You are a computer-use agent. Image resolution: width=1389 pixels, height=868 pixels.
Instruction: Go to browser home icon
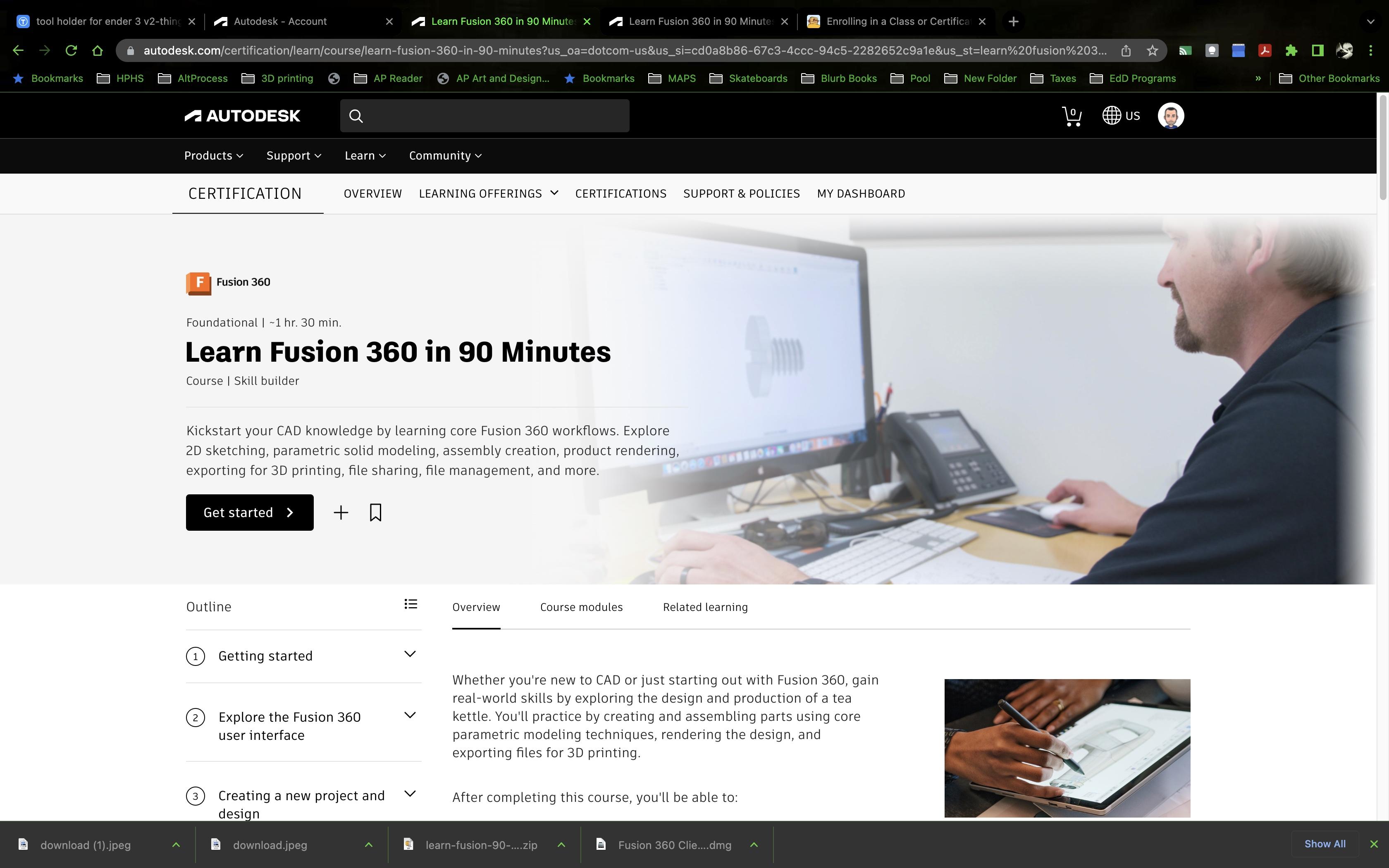97,50
